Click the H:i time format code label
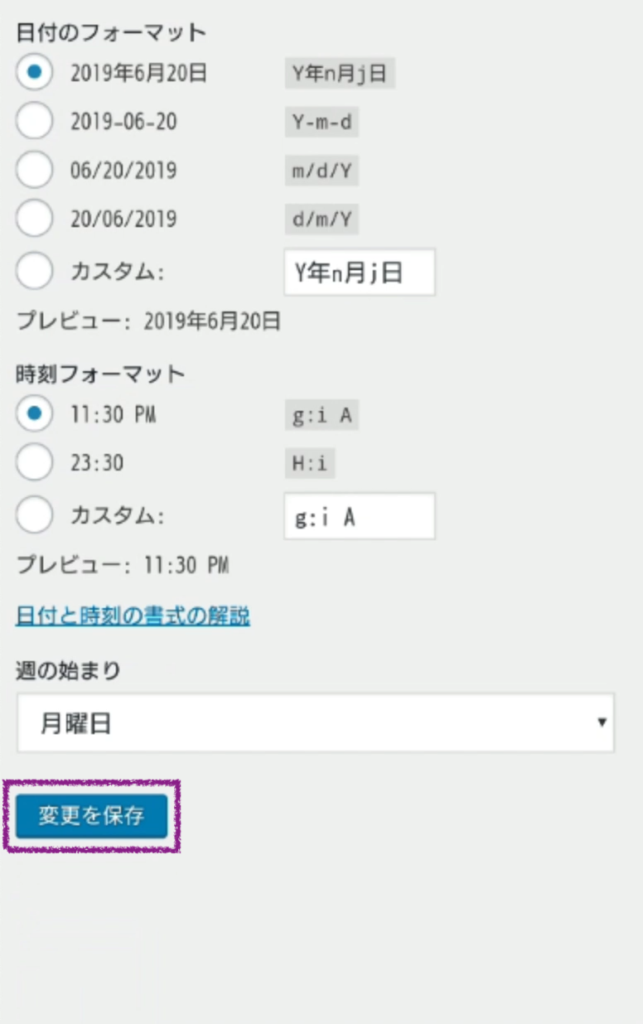This screenshot has height=1024, width=643. coord(309,463)
